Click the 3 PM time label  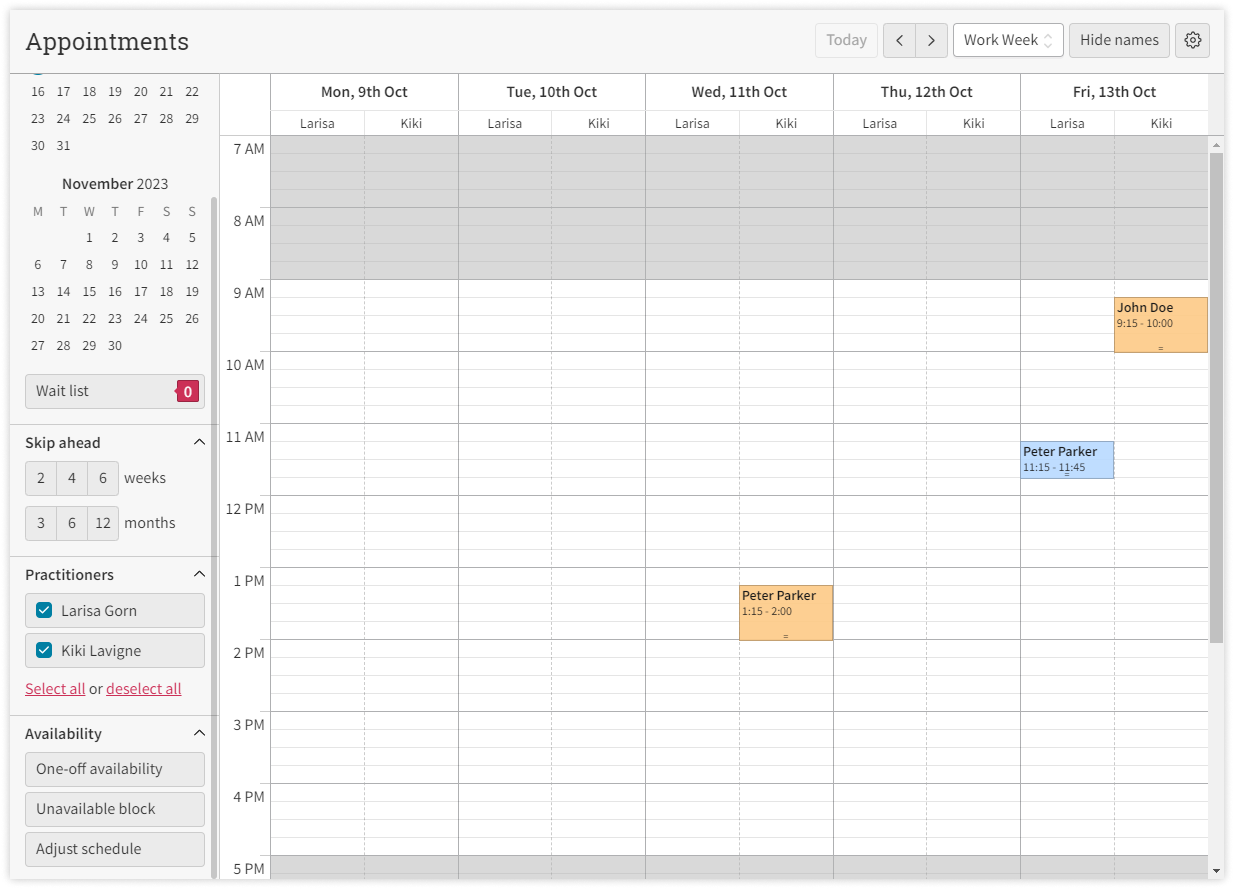click(248, 725)
